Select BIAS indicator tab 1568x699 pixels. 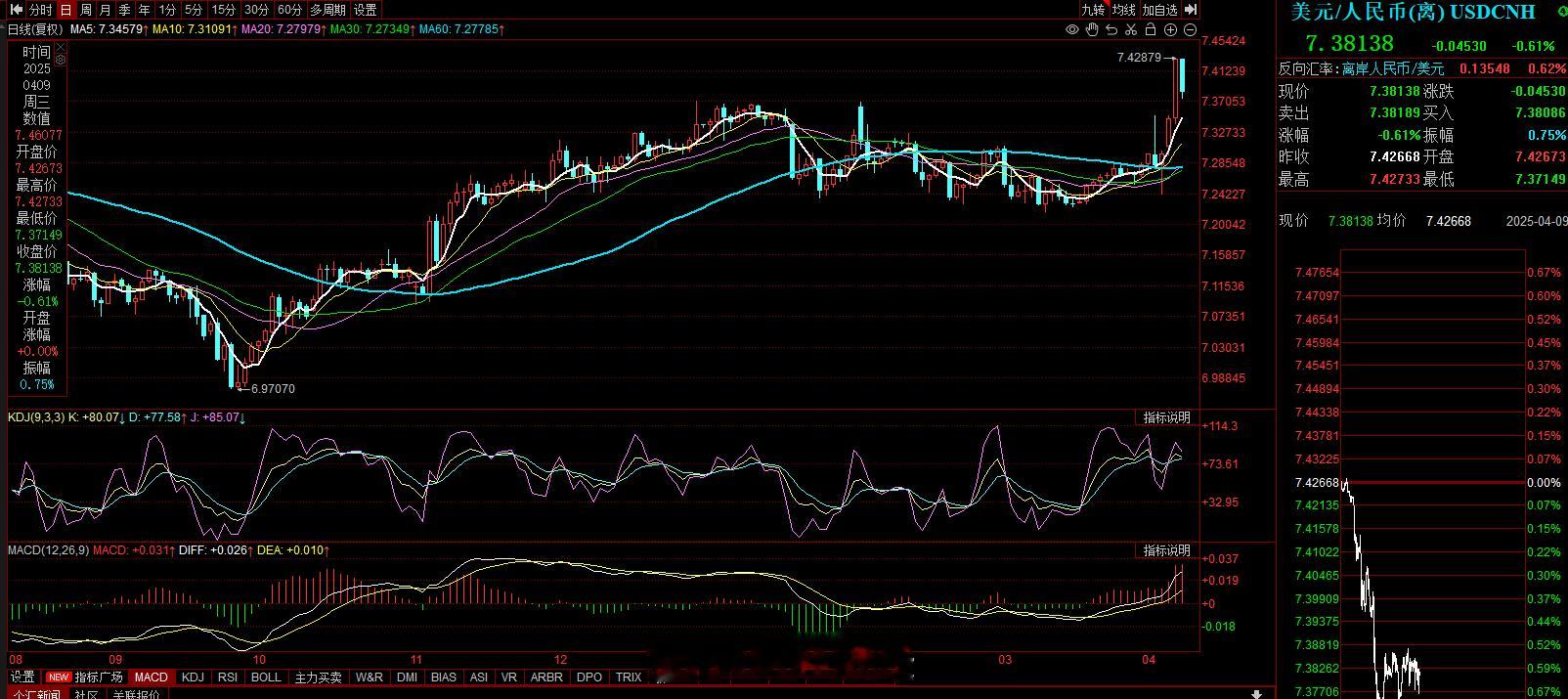click(x=444, y=677)
